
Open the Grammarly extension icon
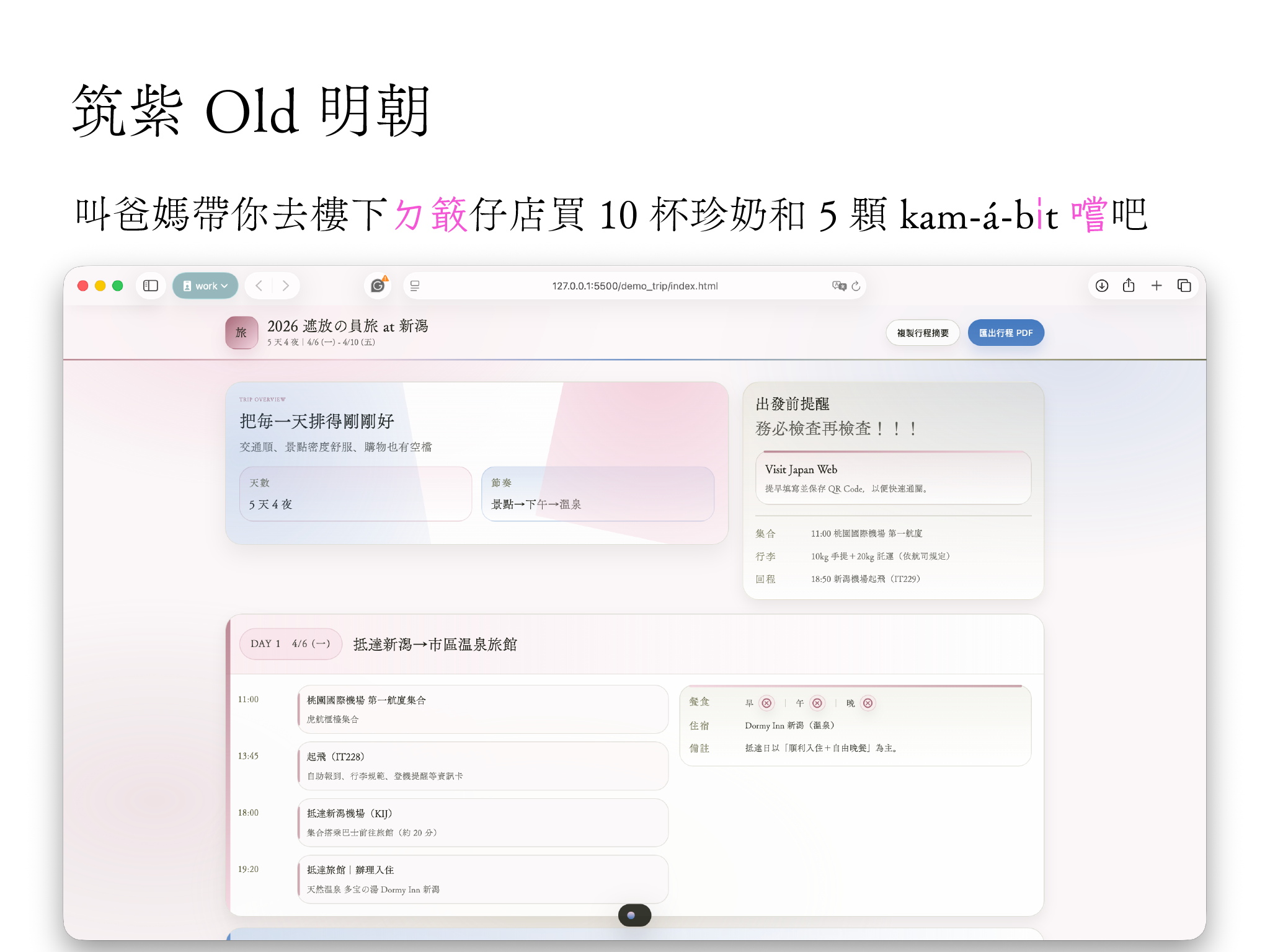pos(378,286)
